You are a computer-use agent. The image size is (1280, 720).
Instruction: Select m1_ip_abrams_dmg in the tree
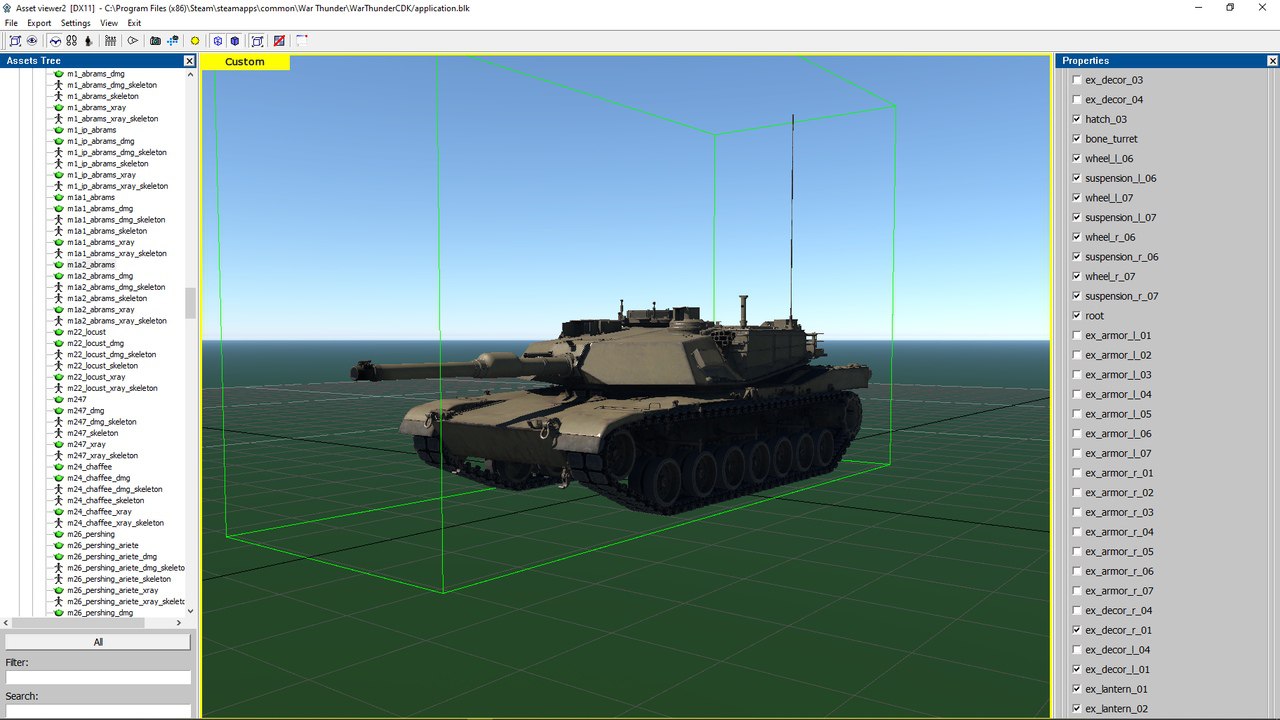100,141
